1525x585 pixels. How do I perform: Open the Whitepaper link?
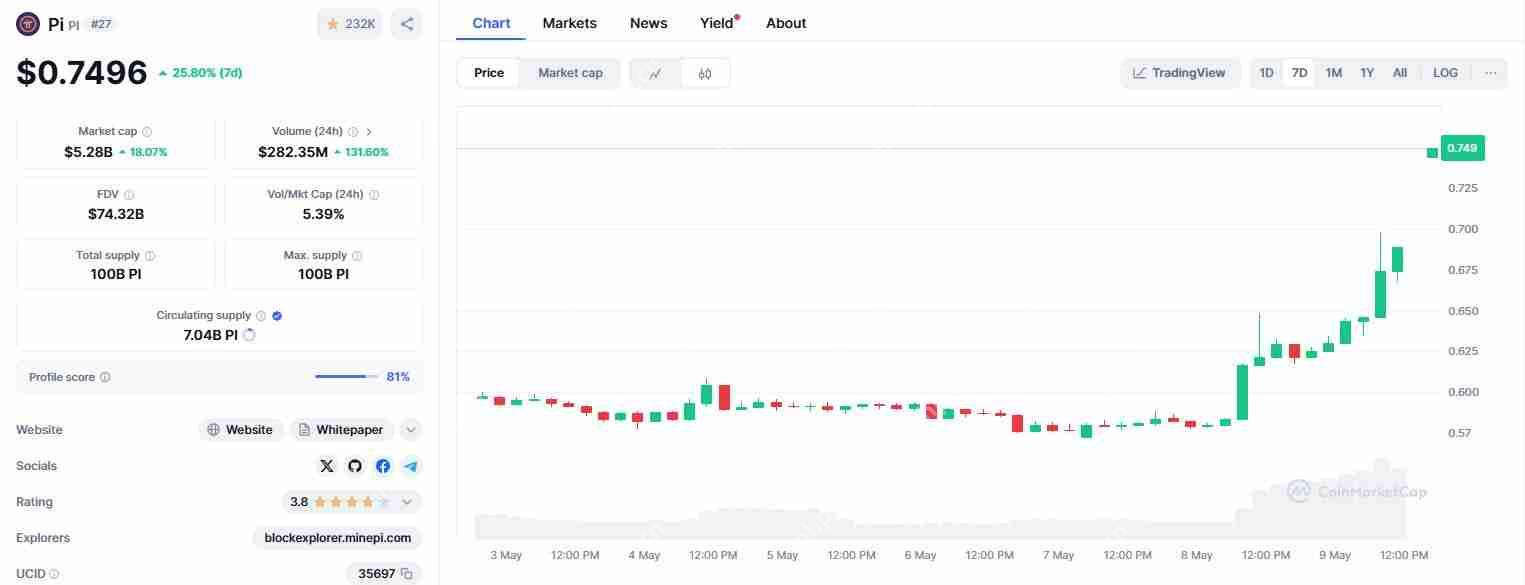coord(342,430)
